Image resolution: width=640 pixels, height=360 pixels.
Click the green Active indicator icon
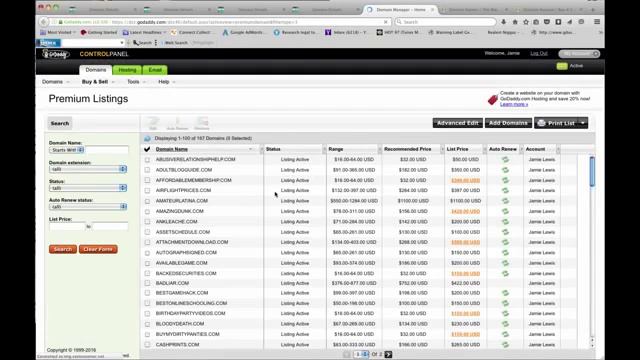click(x=562, y=66)
